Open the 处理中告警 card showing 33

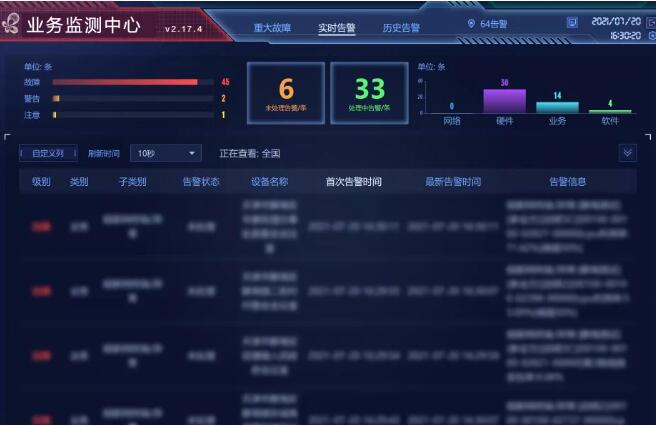369,93
